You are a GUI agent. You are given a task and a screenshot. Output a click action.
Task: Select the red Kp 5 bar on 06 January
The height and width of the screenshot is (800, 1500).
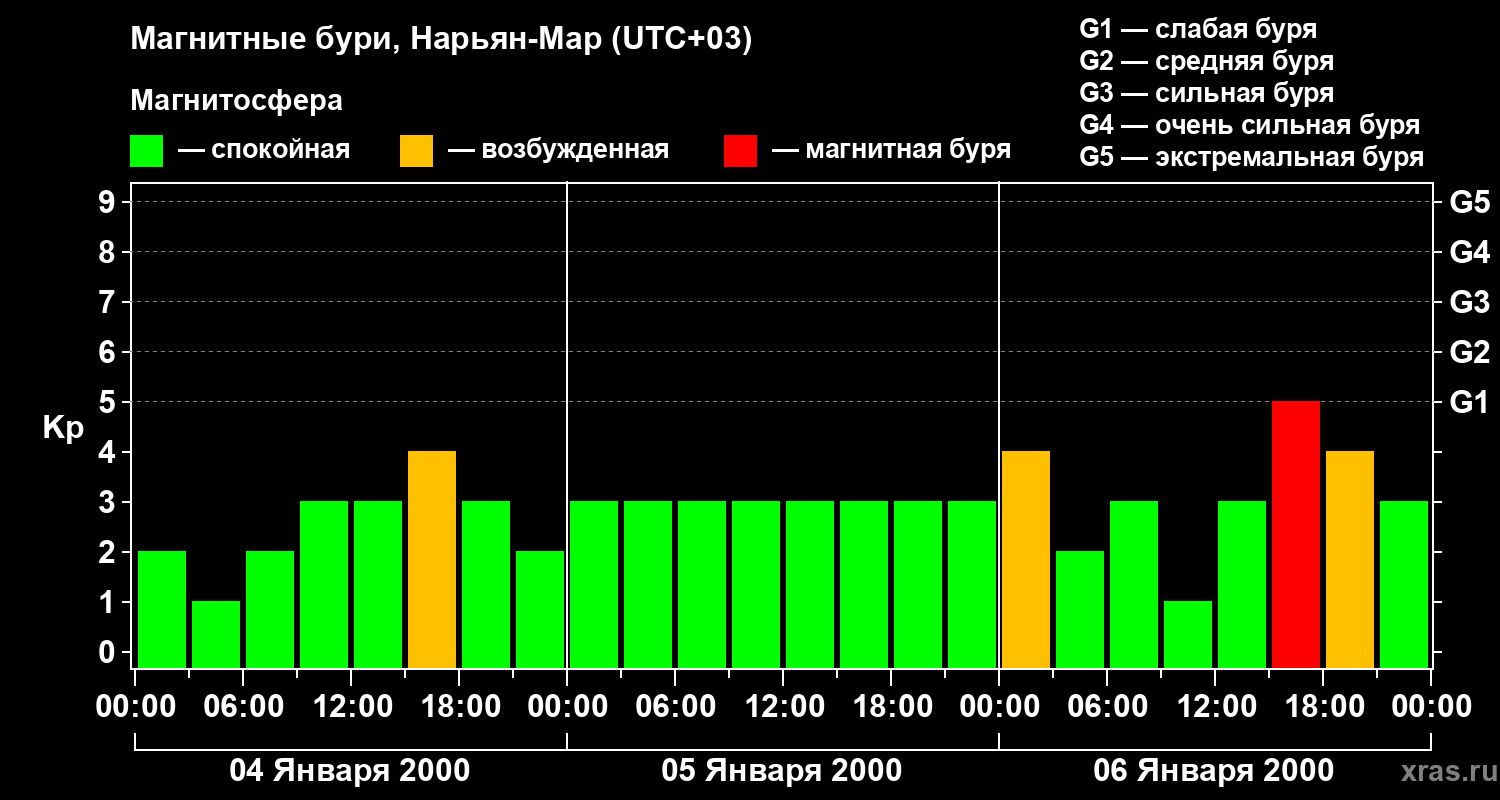[x=1296, y=534]
